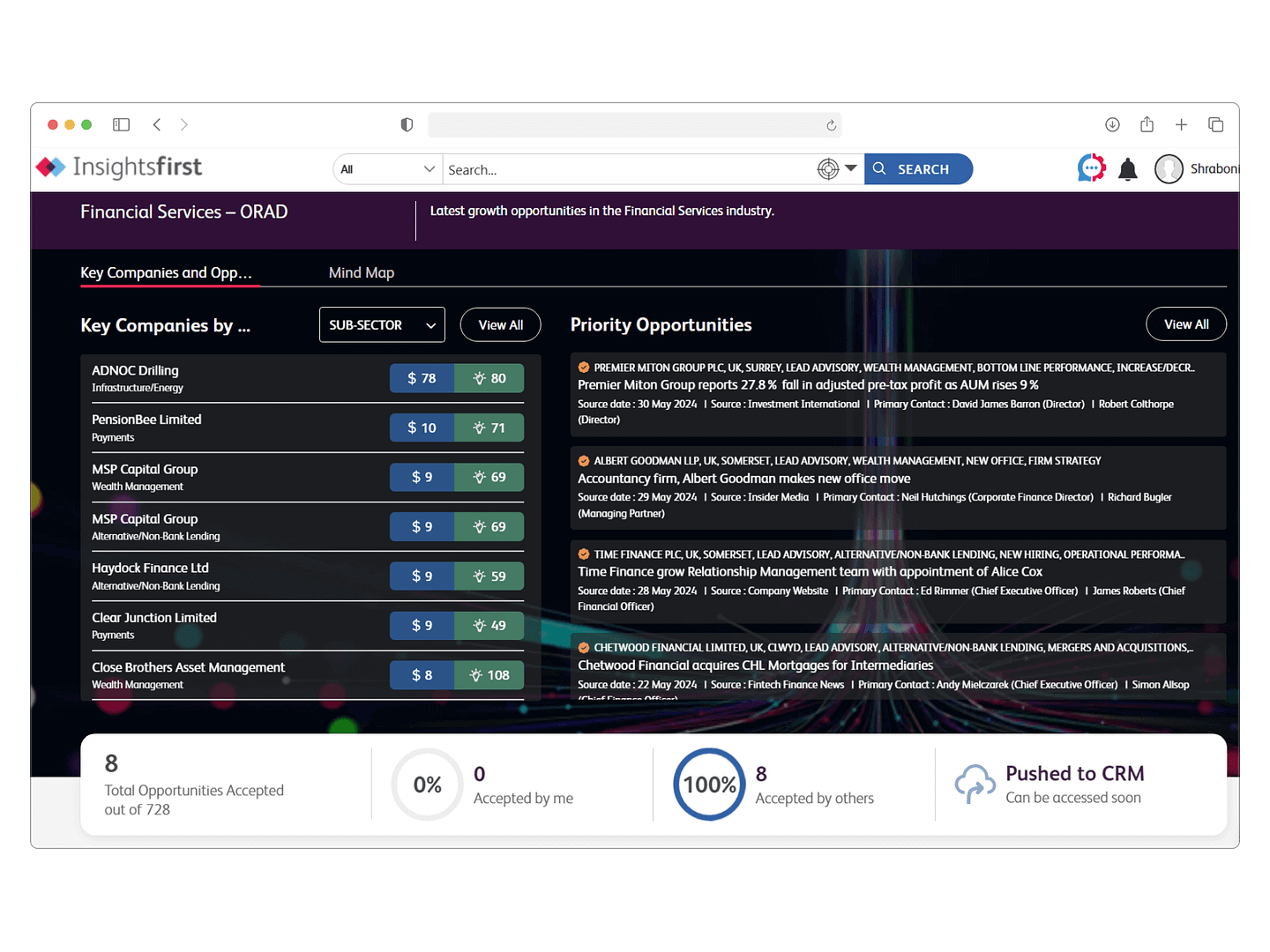Open notifications bell
Screen dimensions: 1270x952
[x=1127, y=169]
